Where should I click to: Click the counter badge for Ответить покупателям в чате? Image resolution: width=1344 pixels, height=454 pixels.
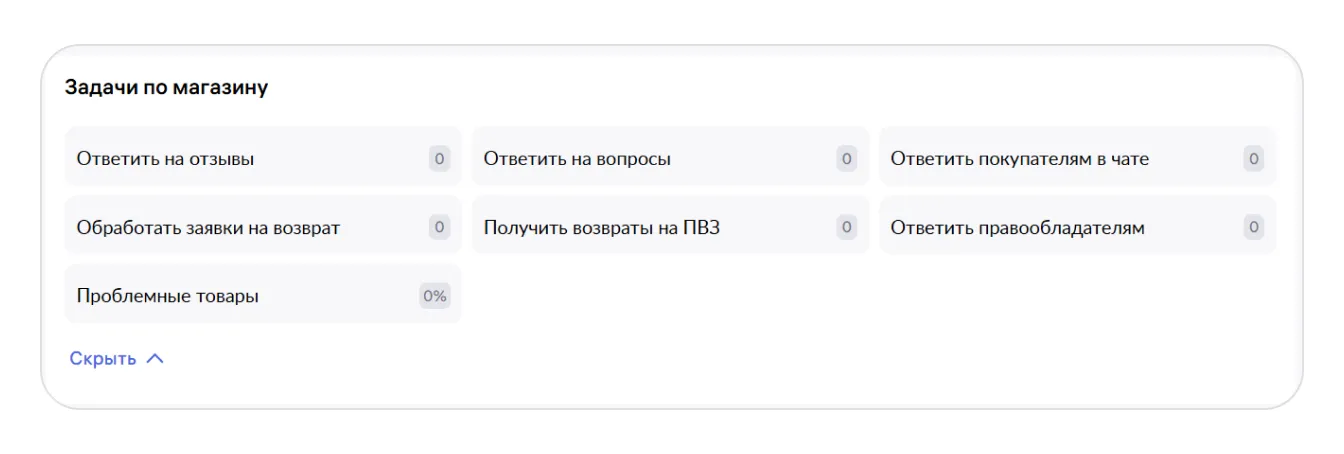(x=1253, y=158)
